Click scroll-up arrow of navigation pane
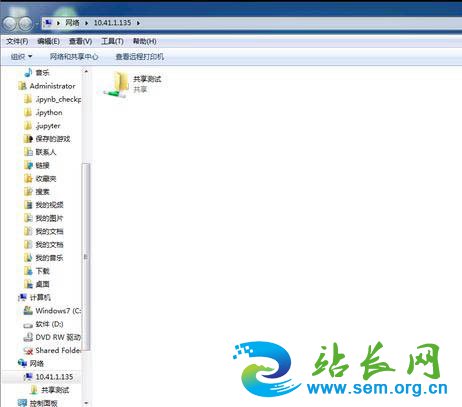The height and width of the screenshot is (407, 462). (x=86, y=71)
